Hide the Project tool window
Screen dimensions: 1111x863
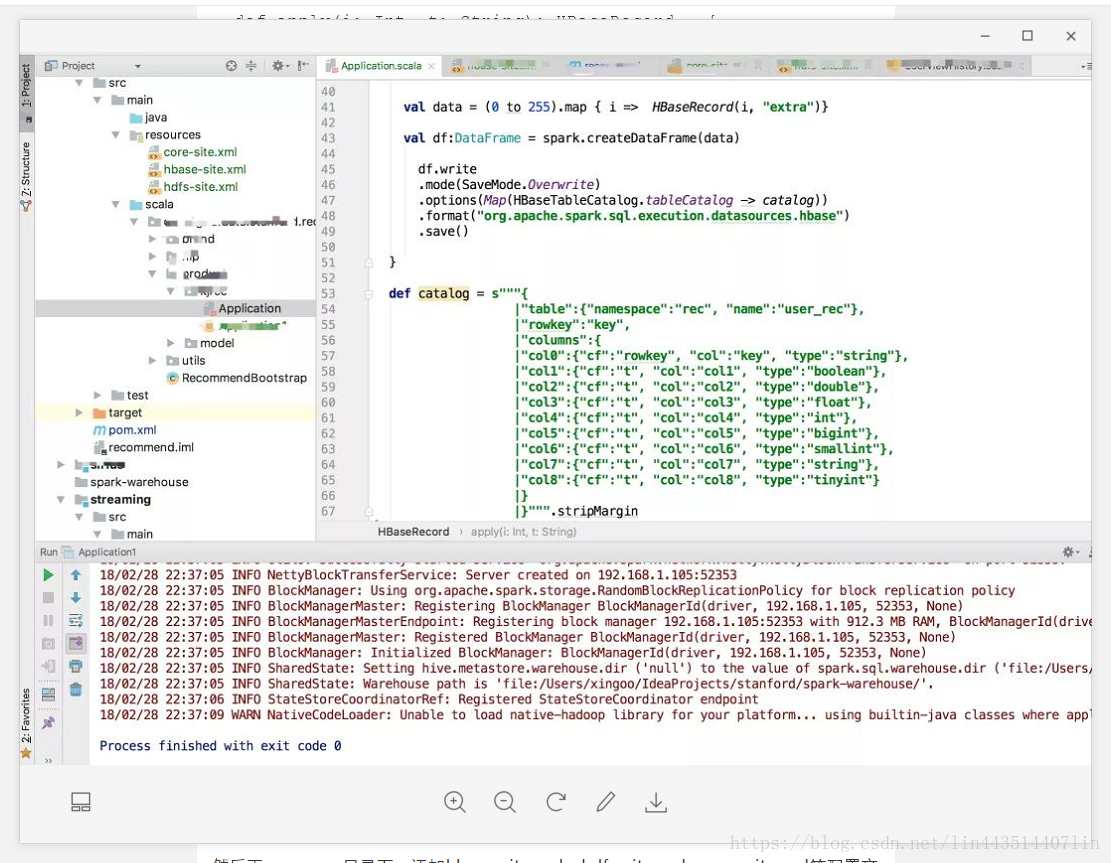click(x=303, y=66)
